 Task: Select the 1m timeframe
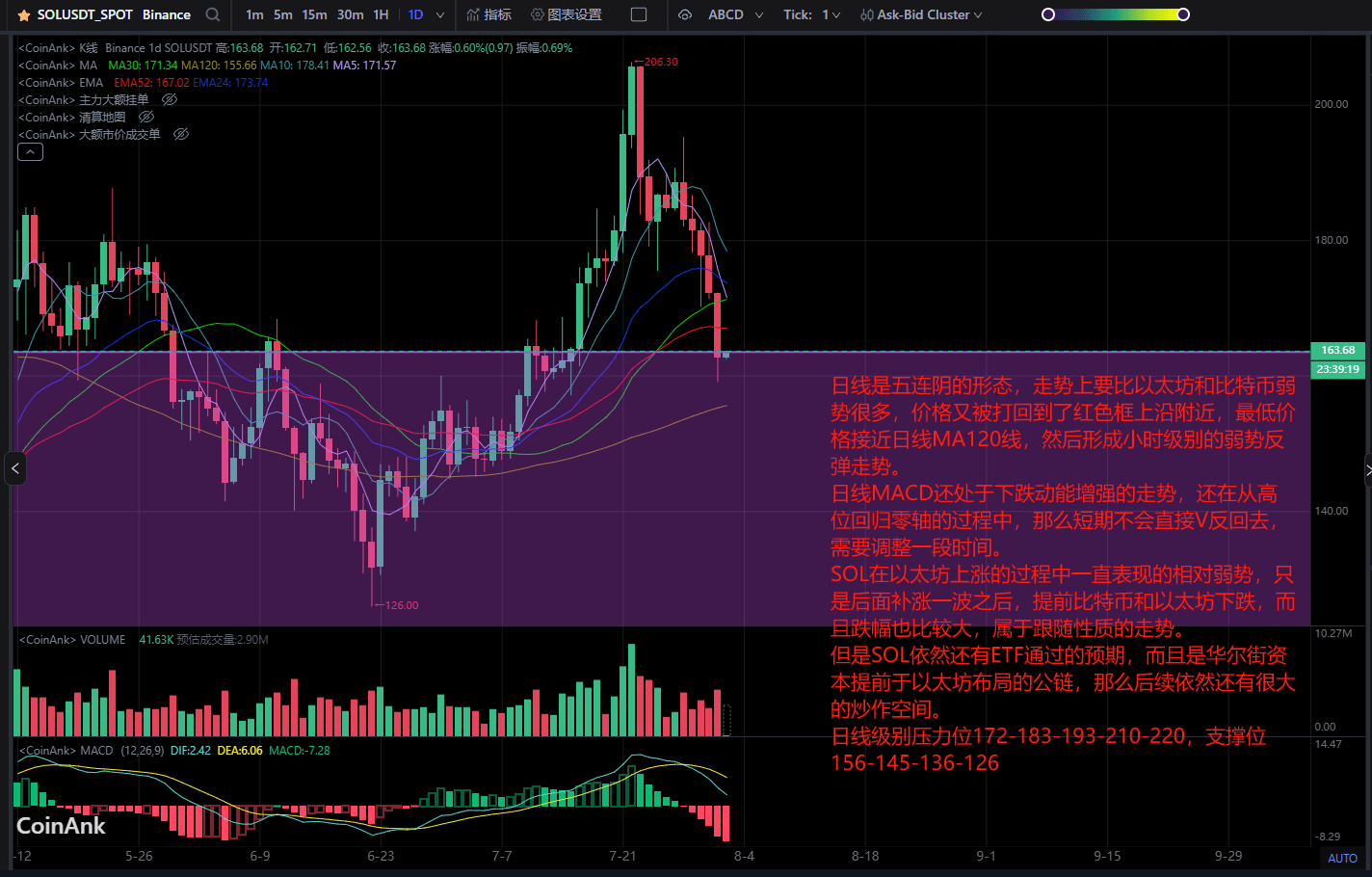pos(254,15)
